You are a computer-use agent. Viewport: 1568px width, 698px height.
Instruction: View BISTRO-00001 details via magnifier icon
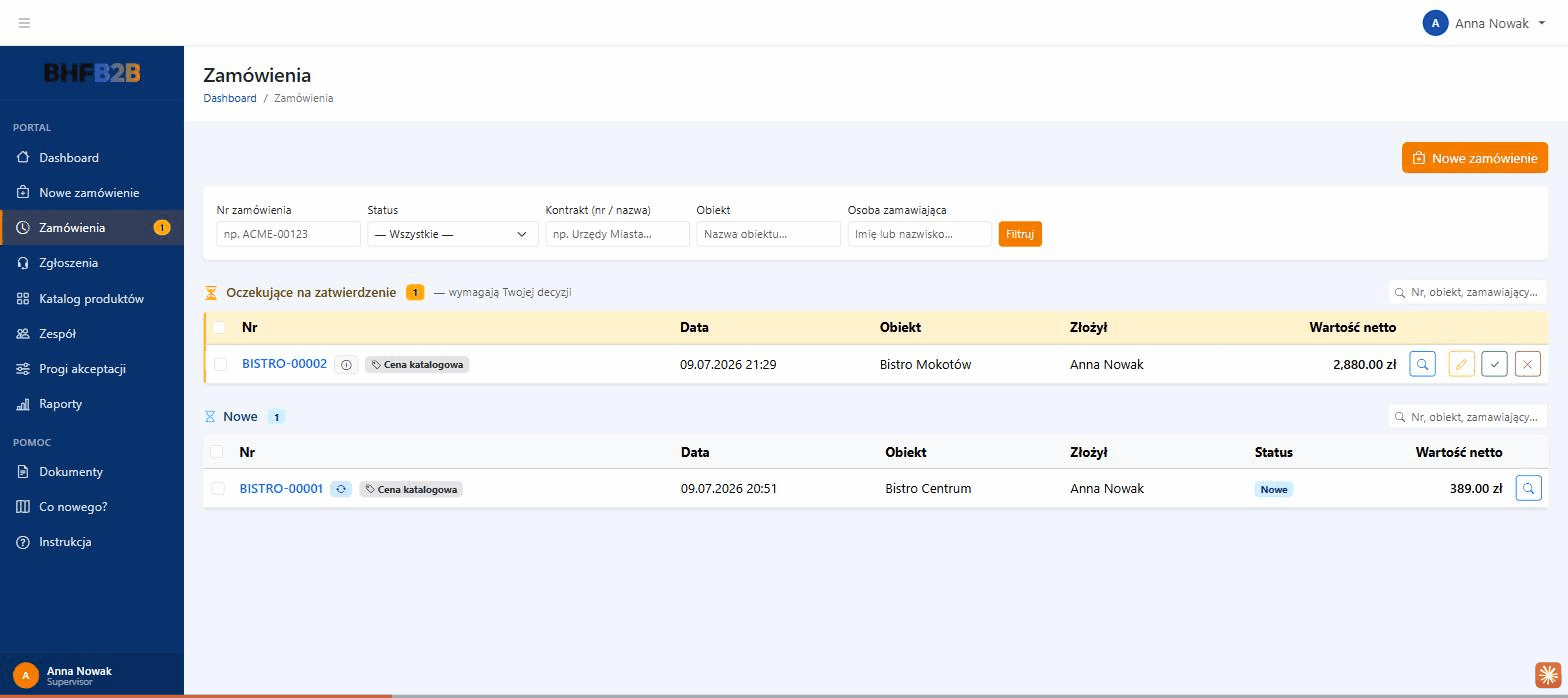point(1528,488)
